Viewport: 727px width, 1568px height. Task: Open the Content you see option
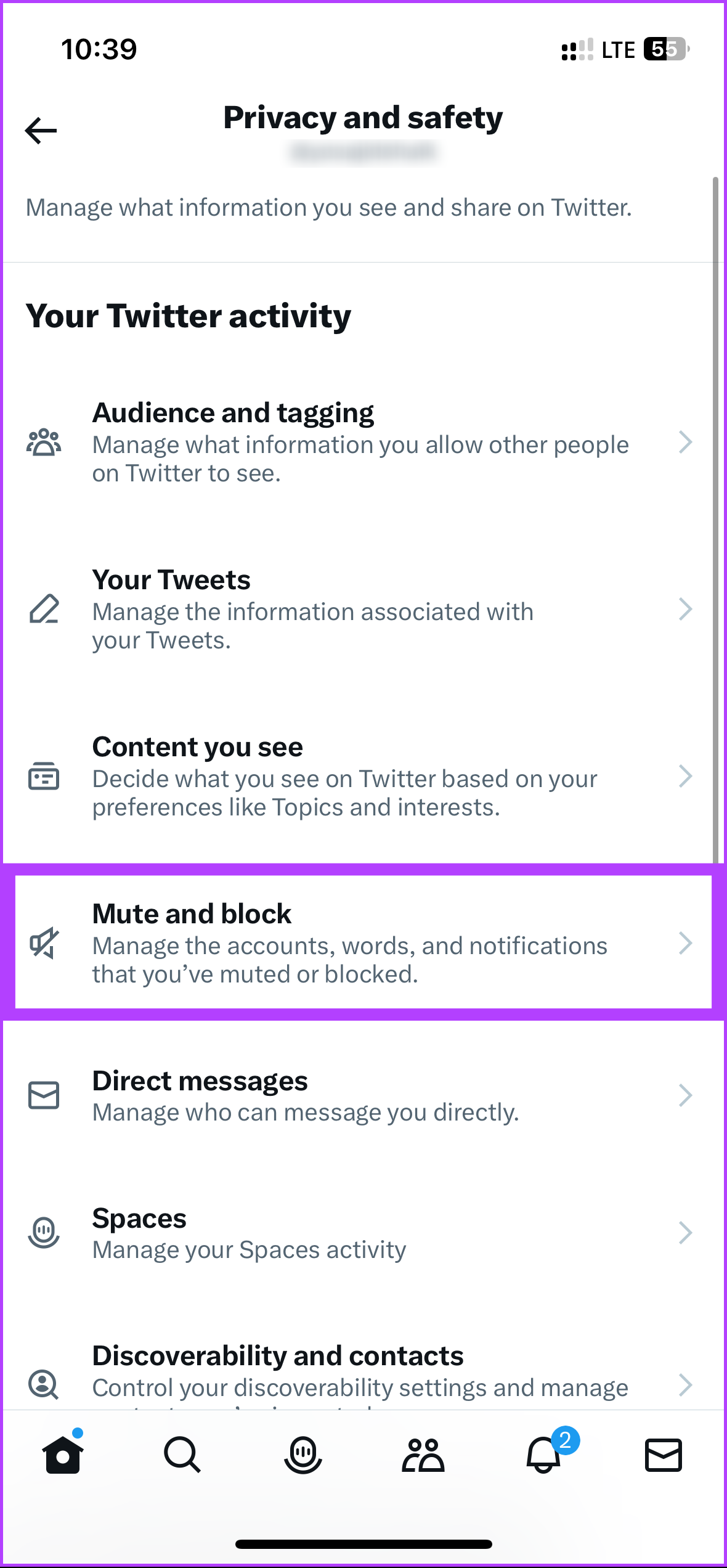pos(363,777)
